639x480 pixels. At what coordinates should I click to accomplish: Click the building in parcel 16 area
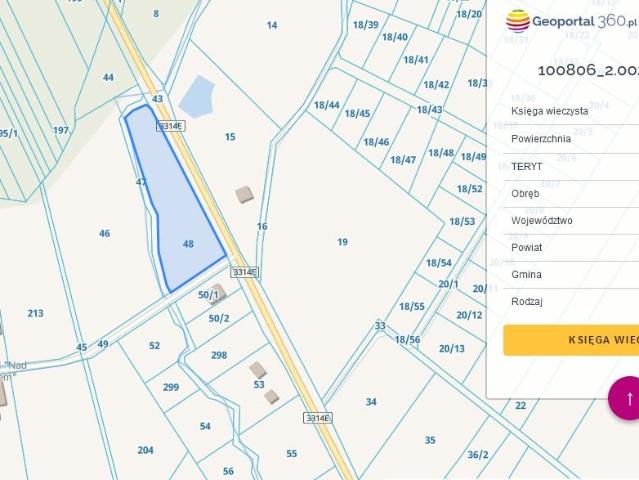(245, 194)
